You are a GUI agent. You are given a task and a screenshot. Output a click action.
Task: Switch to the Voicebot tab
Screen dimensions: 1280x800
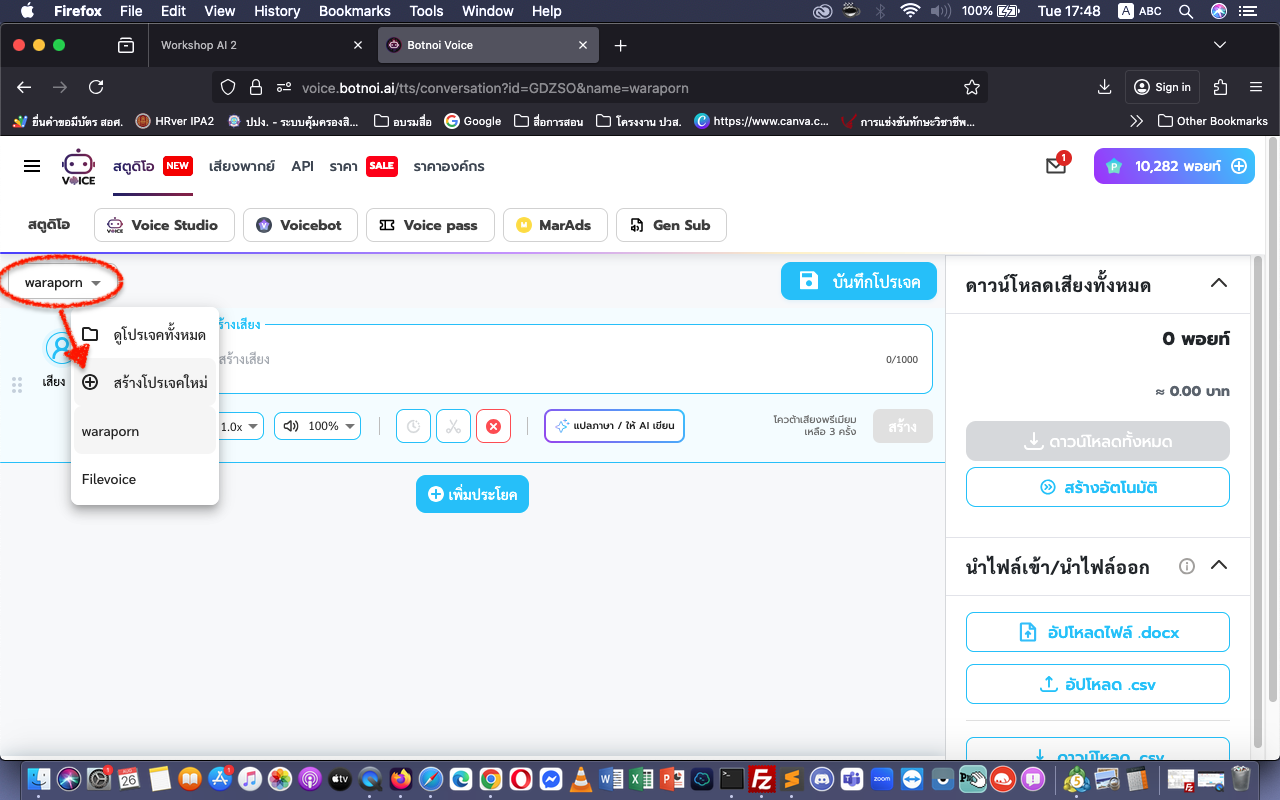(299, 225)
